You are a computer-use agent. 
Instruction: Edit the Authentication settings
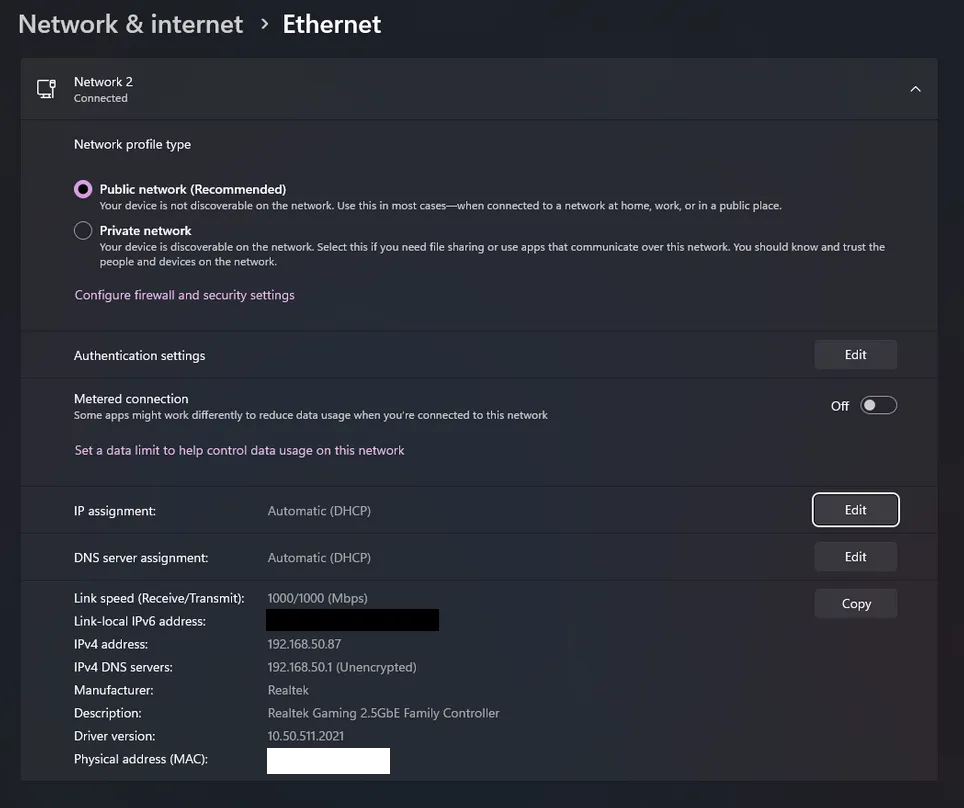pyautogui.click(x=855, y=355)
